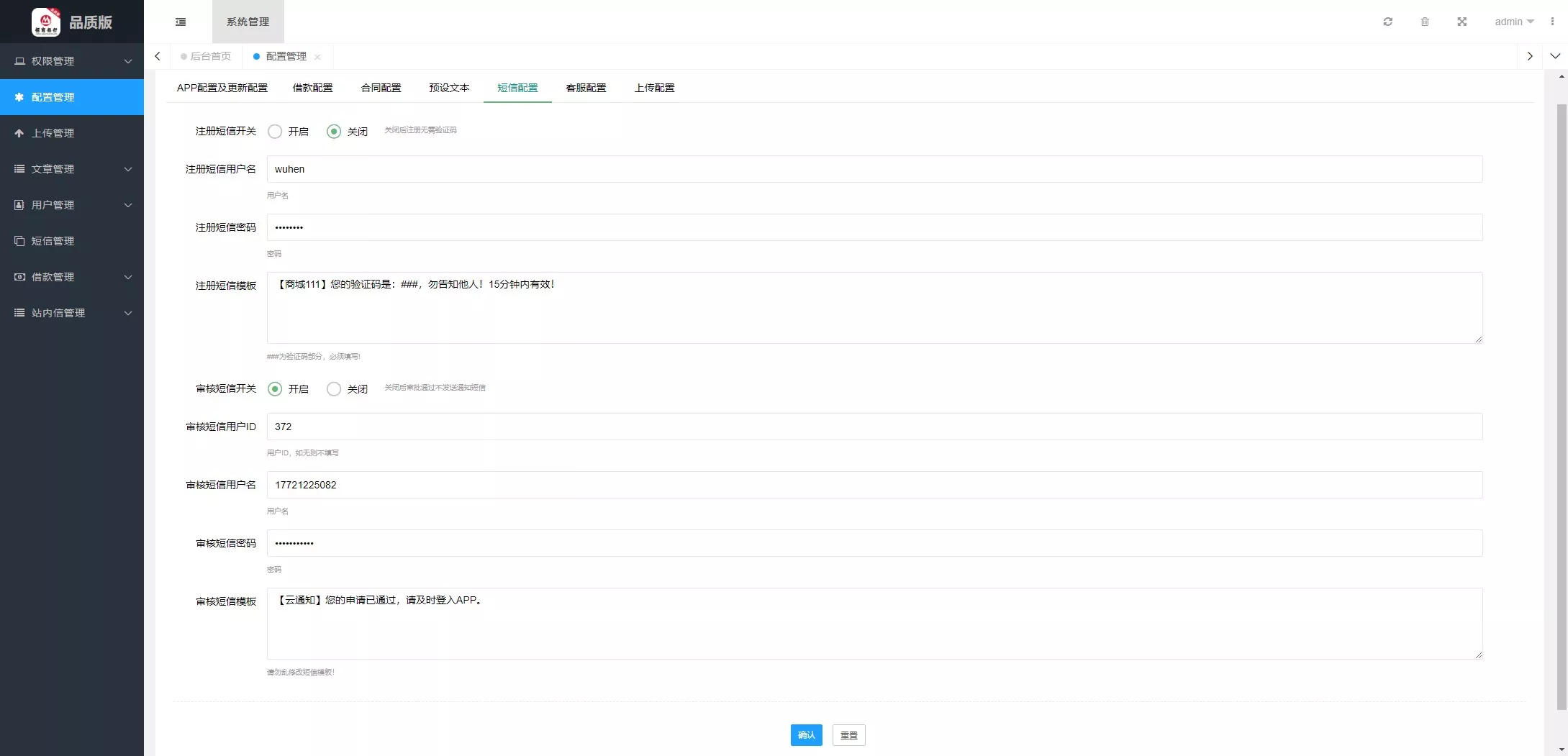Screen dimensions: 1568x756
Task: Click the blue 确认 button
Action: pos(806,735)
